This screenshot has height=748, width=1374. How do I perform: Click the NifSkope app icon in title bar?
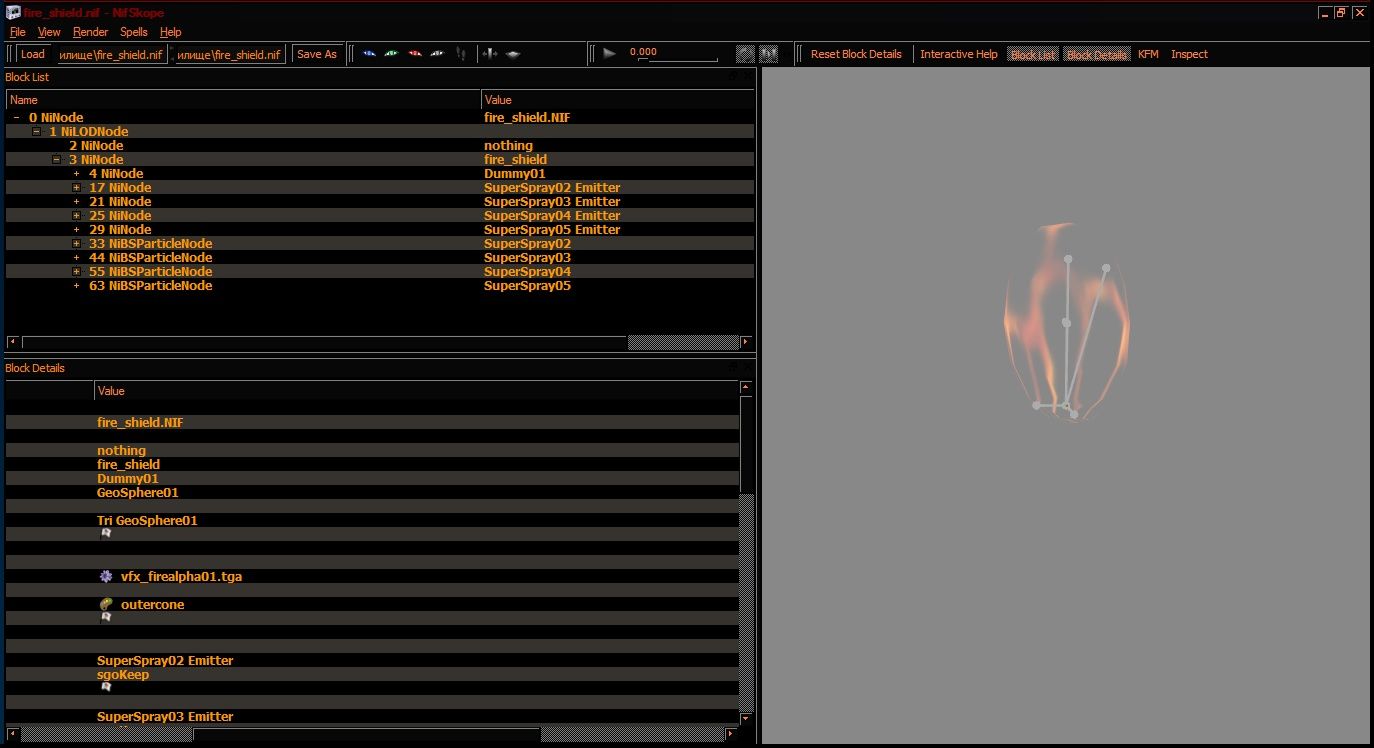[x=13, y=13]
